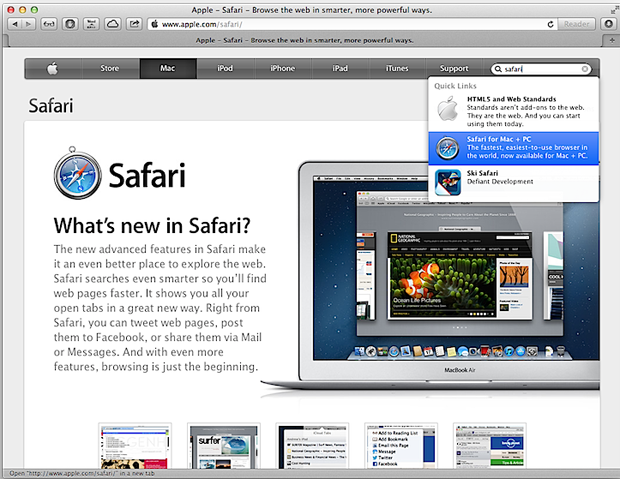620x479 pixels.
Task: Click the status bar text Open http://www.apple.com/safari/
Action: pyautogui.click(x=82, y=473)
